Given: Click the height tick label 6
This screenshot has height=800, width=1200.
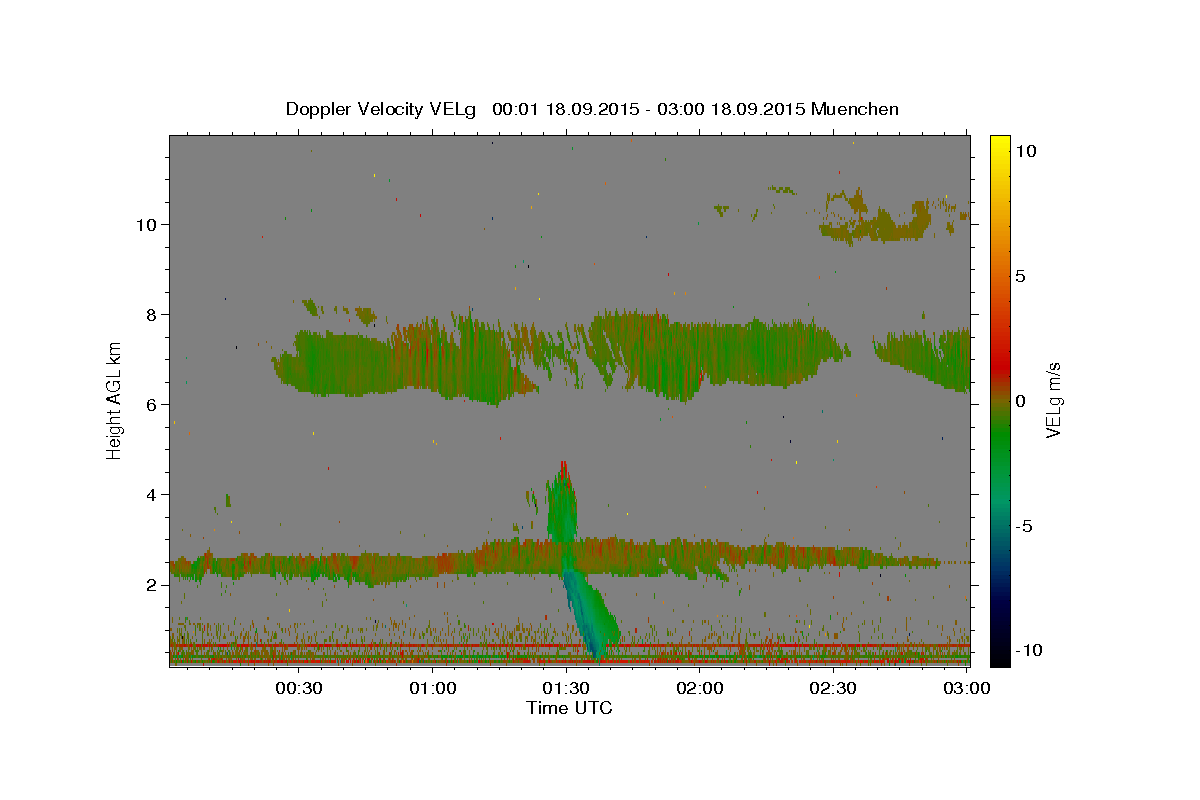Looking at the screenshot, I should (153, 405).
